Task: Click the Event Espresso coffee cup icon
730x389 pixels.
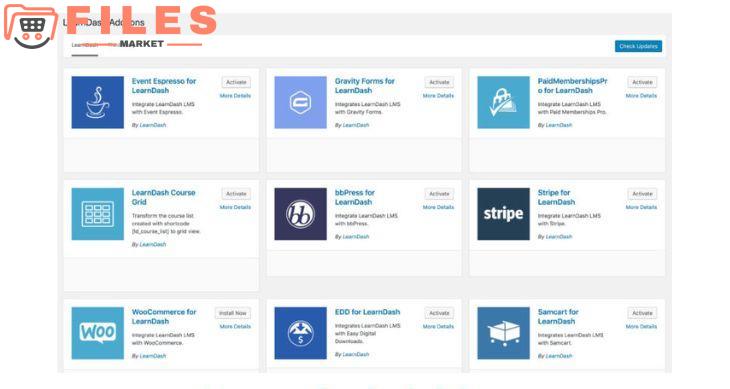Action: pyautogui.click(x=97, y=102)
